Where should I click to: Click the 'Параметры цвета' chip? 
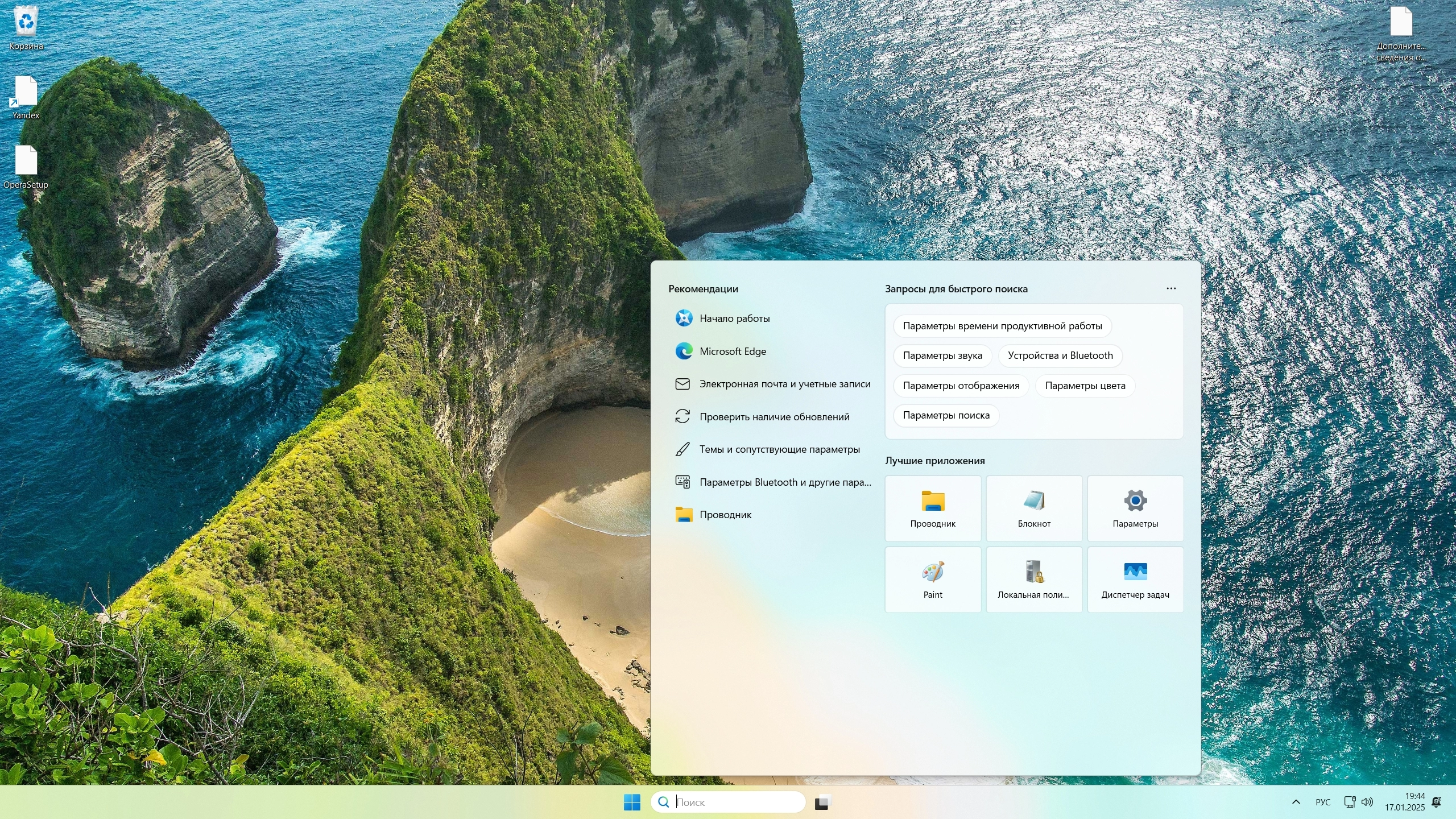click(x=1085, y=386)
